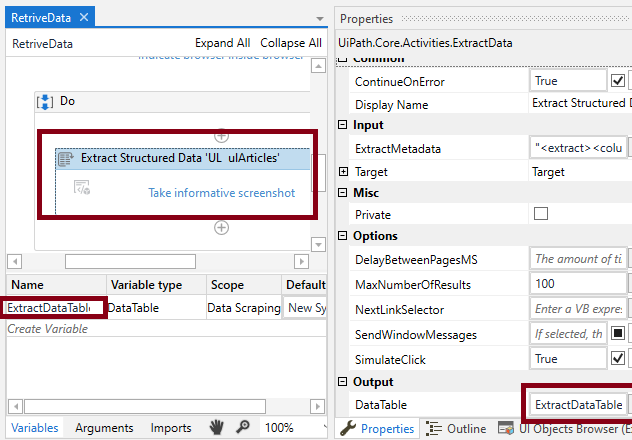The width and height of the screenshot is (632, 440).
Task: Edit the Display Name value
Action: pyautogui.click(x=580, y=104)
